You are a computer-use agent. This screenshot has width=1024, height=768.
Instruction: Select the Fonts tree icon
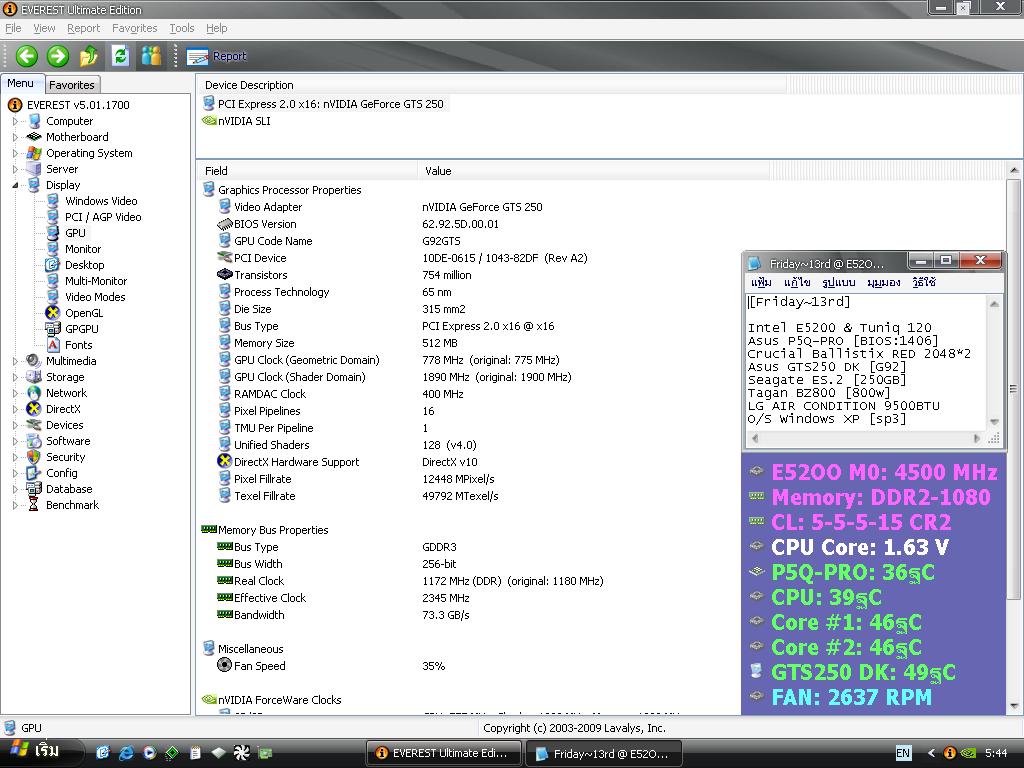(53, 345)
